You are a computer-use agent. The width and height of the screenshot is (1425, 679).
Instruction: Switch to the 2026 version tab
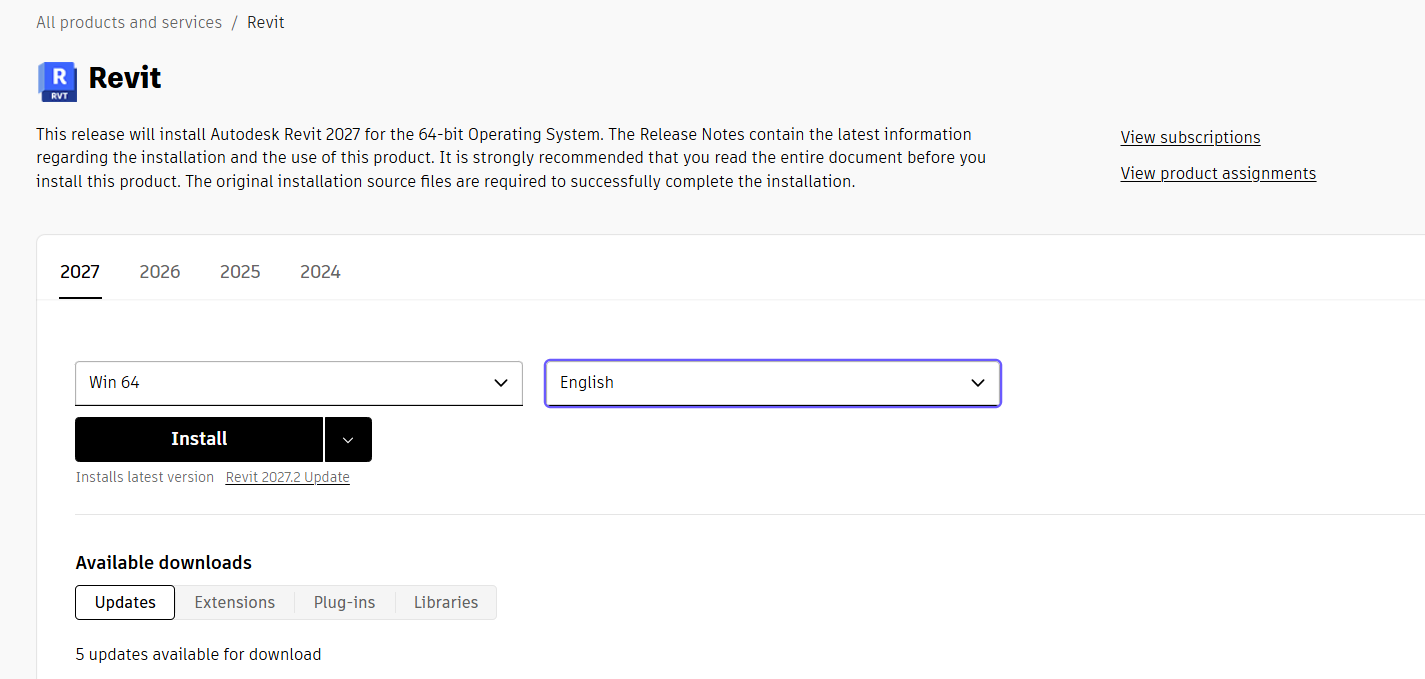[x=160, y=272]
